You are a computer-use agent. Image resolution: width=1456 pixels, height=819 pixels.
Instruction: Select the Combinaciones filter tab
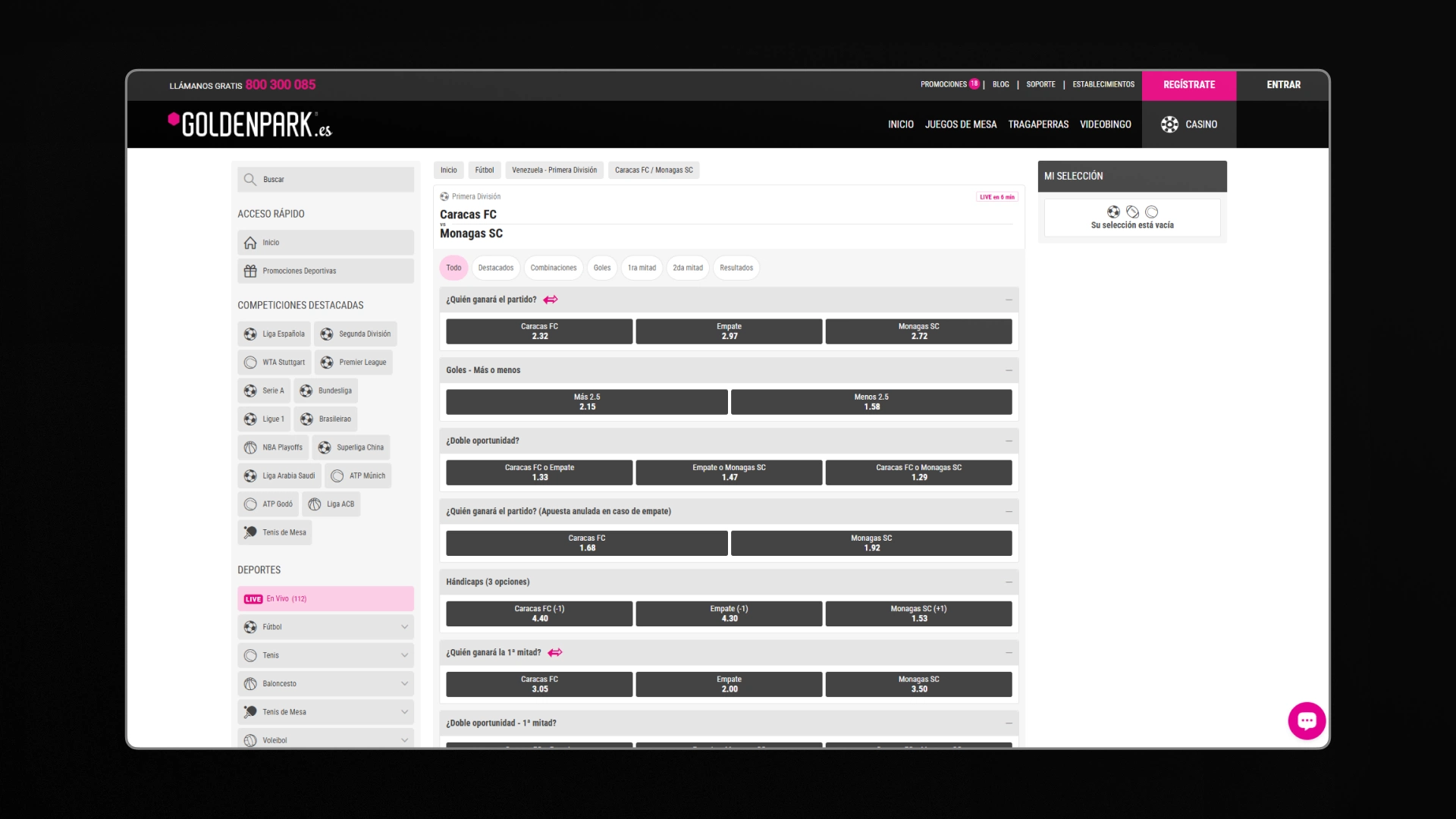tap(554, 268)
